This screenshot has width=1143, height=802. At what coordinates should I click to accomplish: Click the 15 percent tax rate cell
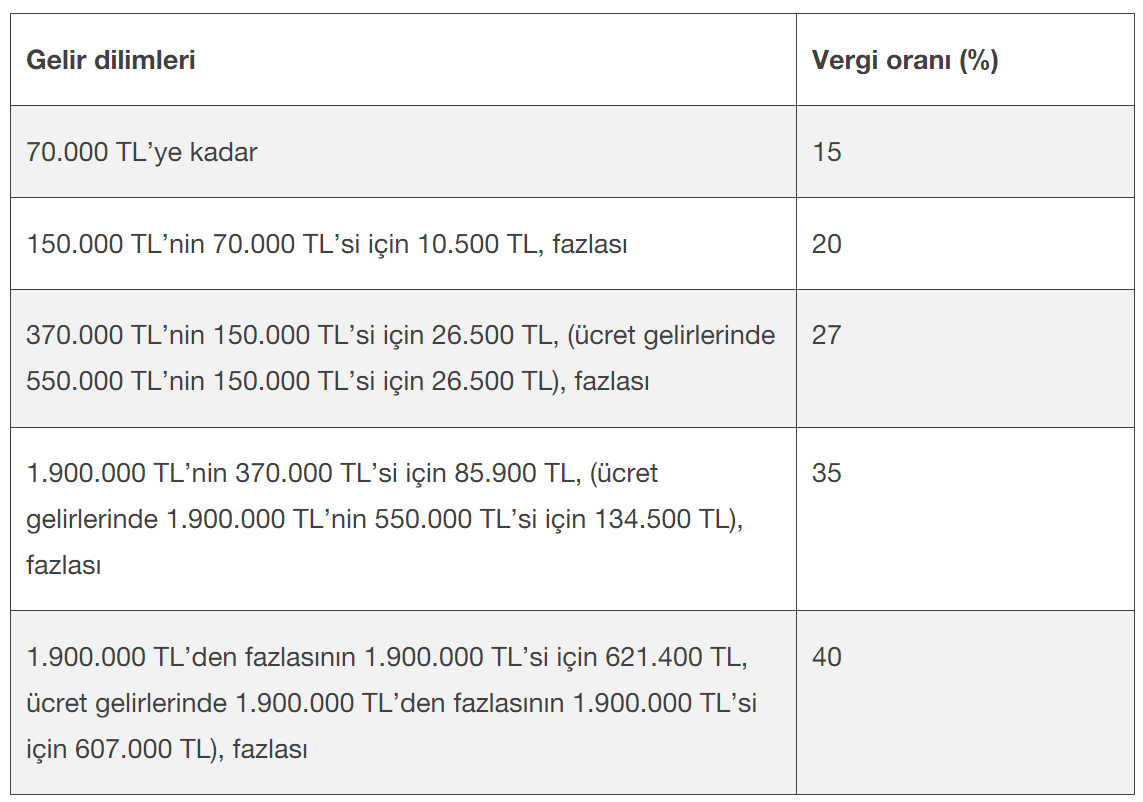(x=827, y=152)
